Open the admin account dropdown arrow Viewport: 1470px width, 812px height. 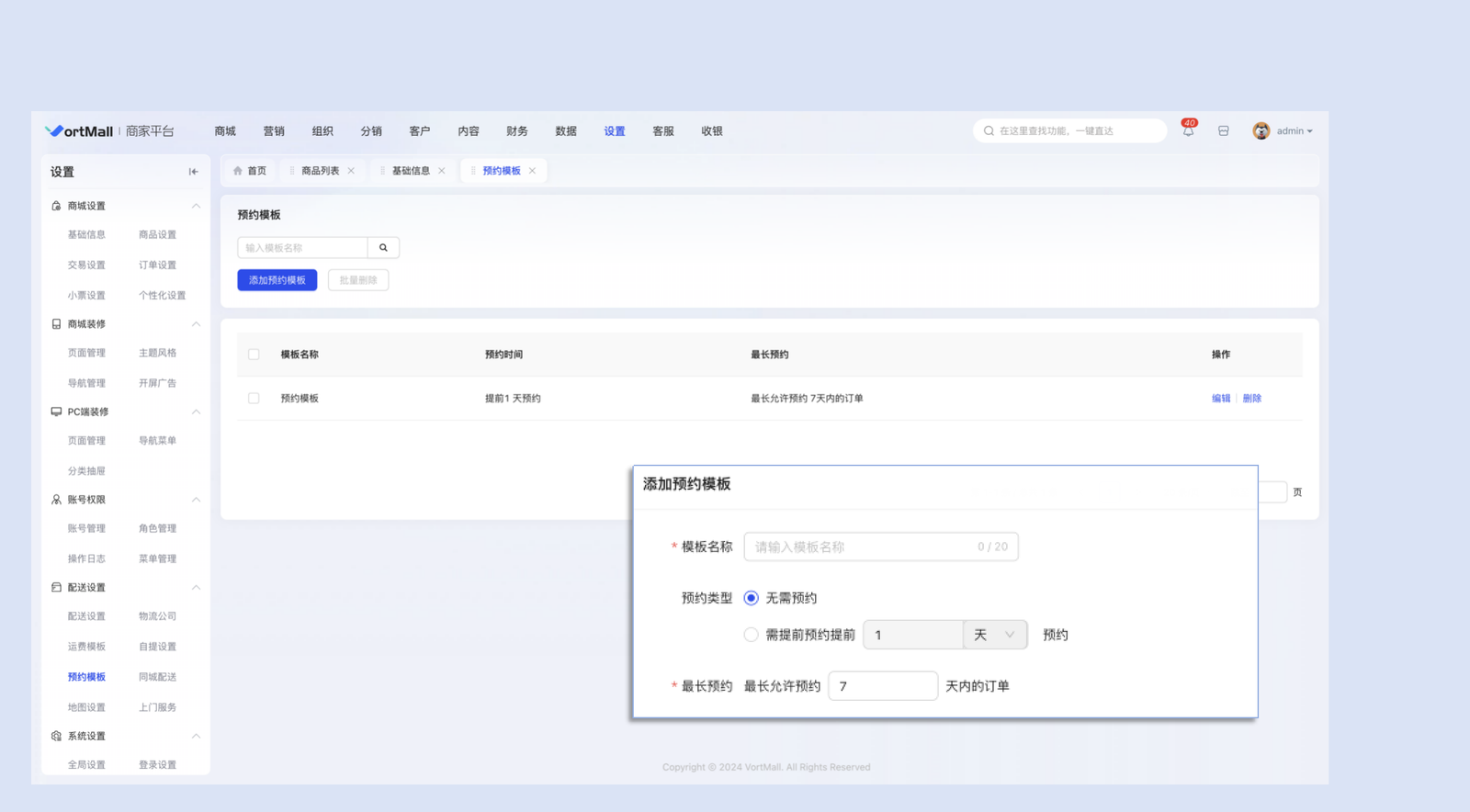1310,131
